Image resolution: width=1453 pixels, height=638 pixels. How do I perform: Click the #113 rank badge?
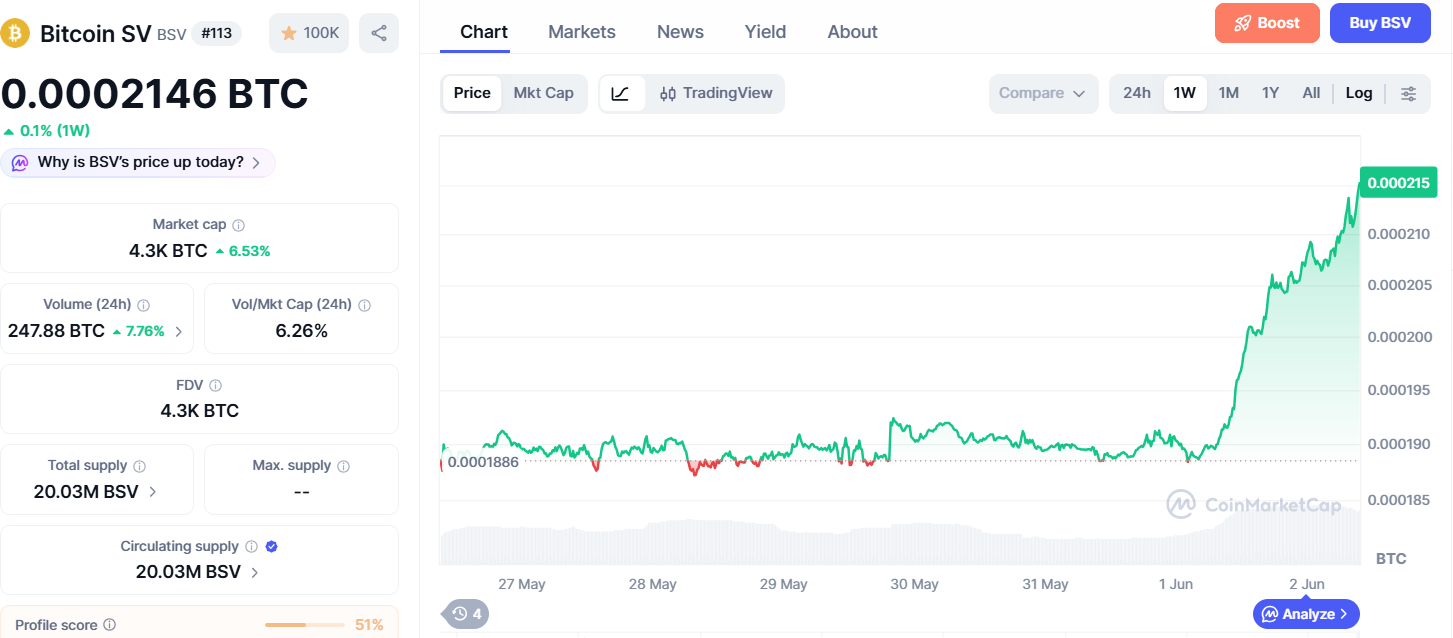click(217, 33)
